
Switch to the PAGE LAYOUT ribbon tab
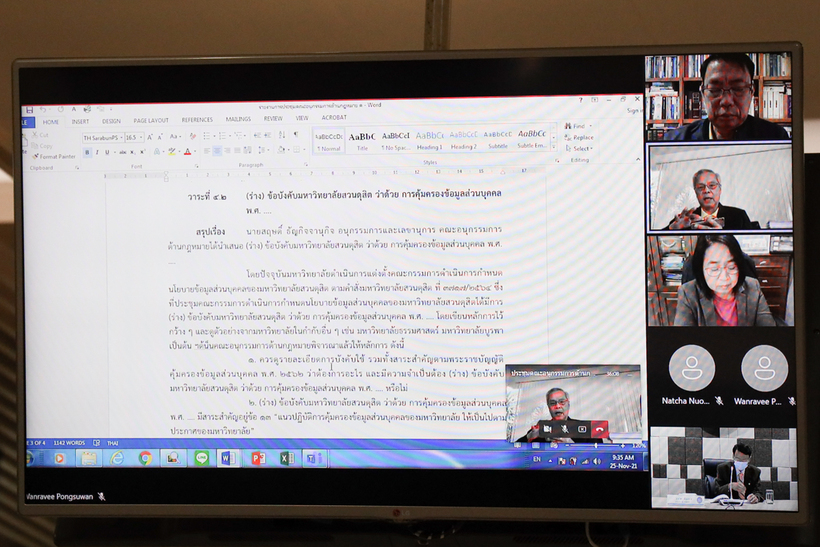[x=151, y=120]
